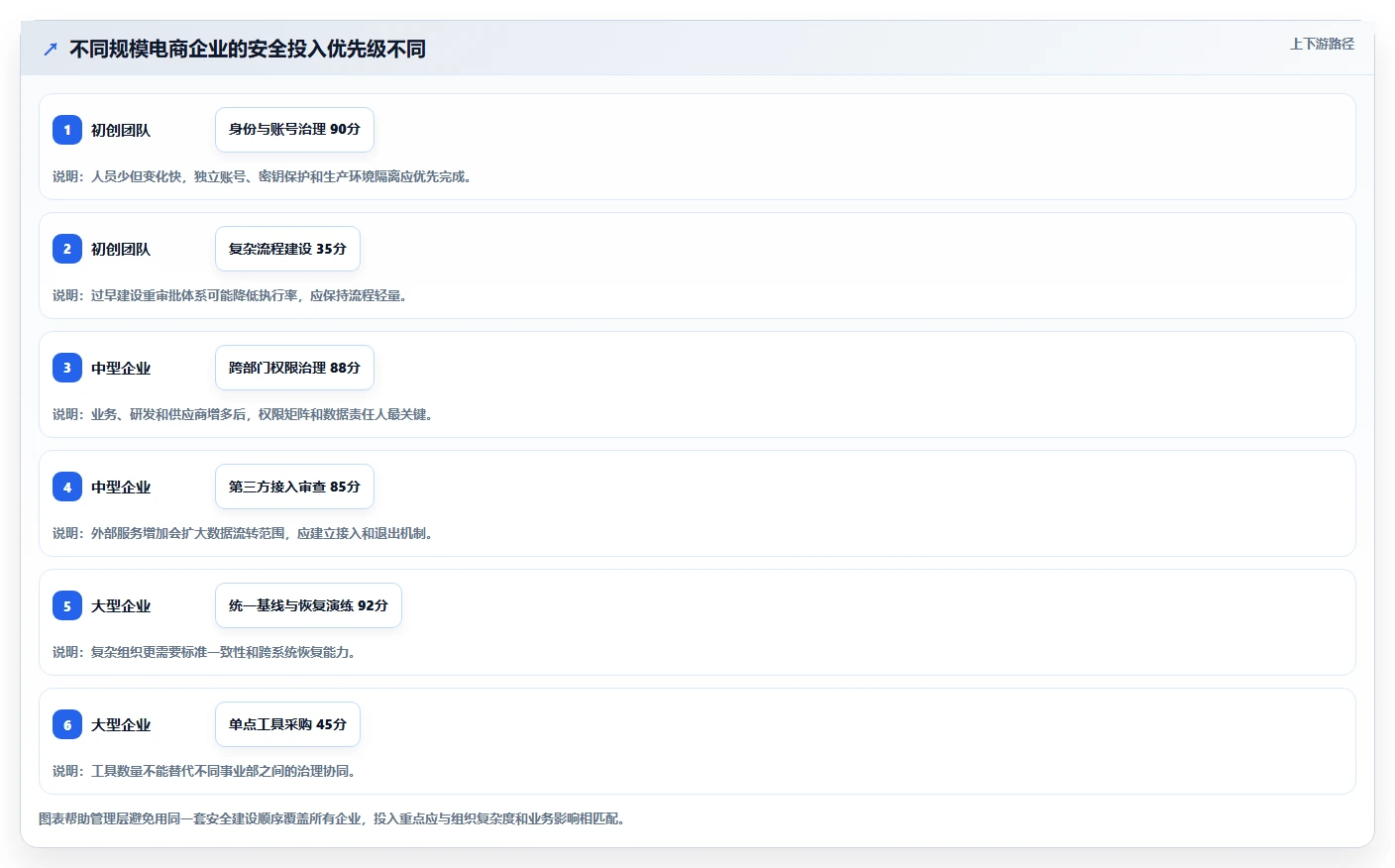
Task: Select number badge 5
Action: [x=67, y=605]
